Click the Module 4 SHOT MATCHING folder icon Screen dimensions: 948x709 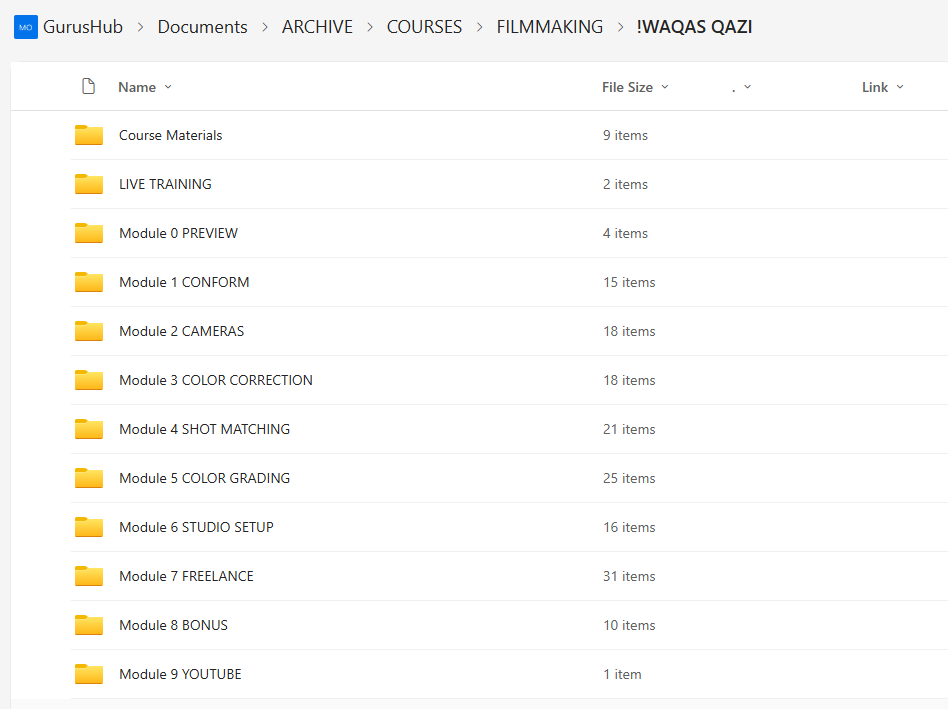tap(89, 429)
